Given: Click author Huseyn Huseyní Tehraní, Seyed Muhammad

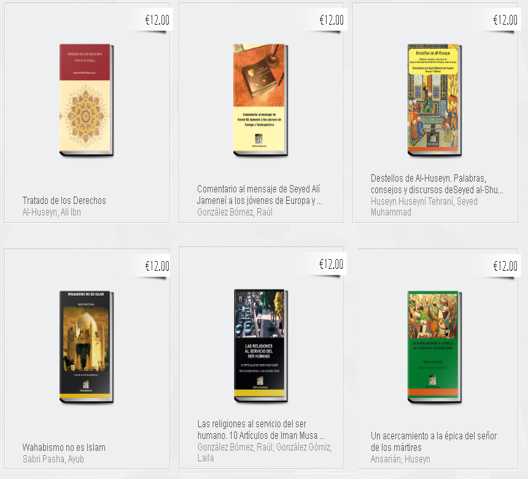Looking at the screenshot, I should click(x=424, y=206).
